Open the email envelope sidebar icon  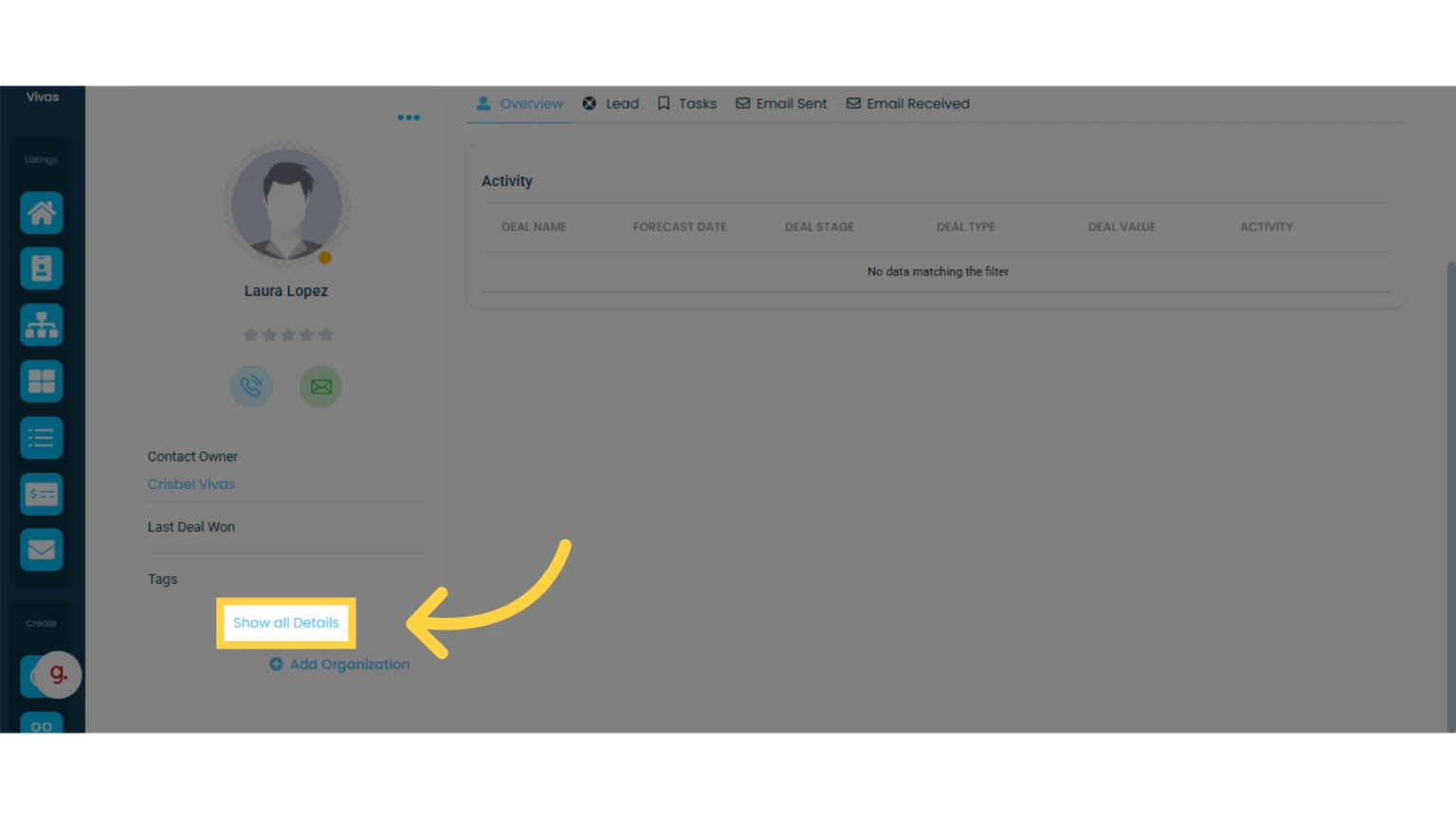click(42, 550)
